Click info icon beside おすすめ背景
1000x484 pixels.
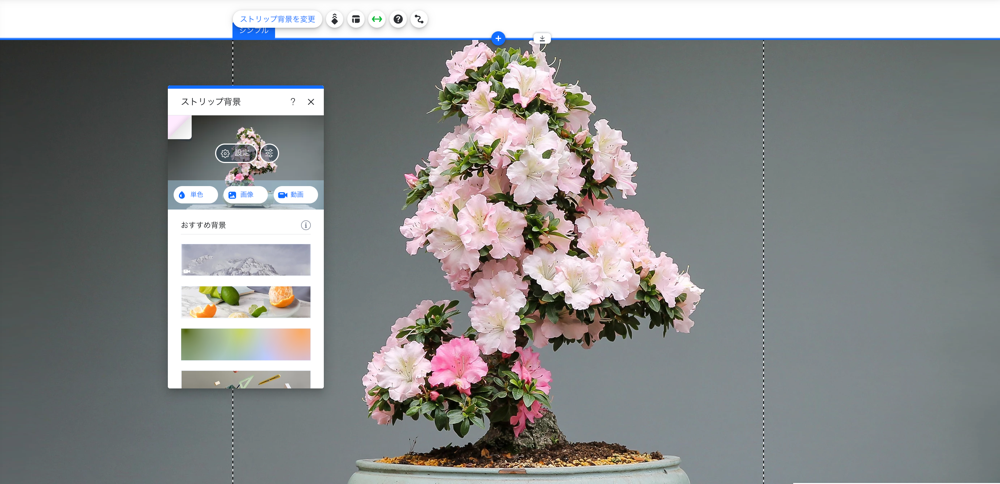pos(305,225)
